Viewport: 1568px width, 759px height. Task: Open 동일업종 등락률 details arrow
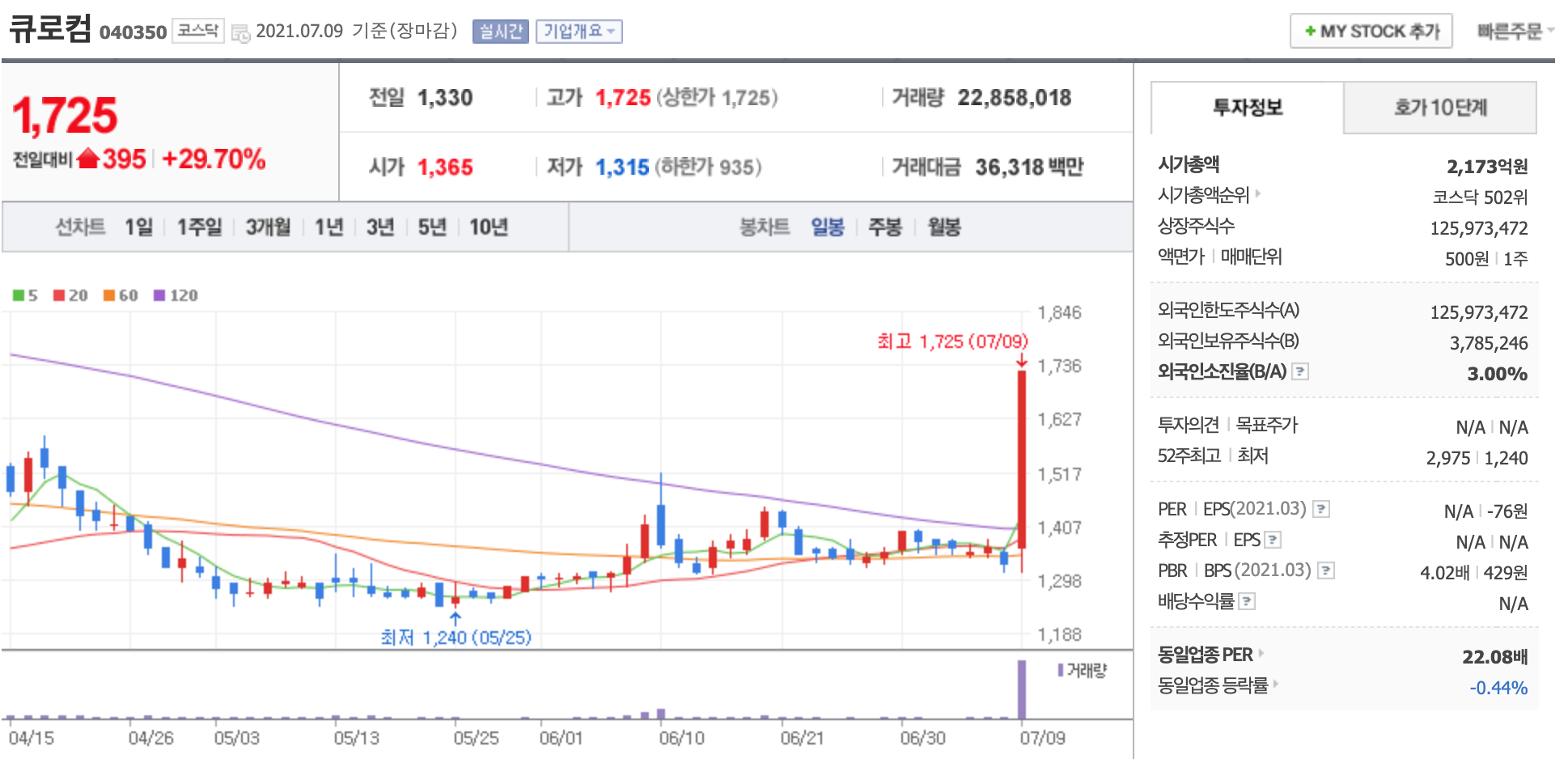pos(1276,685)
